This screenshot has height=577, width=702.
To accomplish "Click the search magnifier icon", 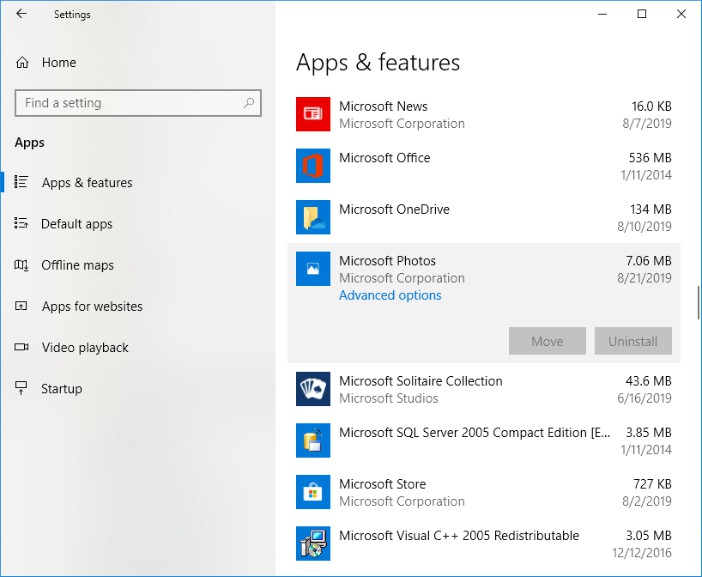I will [249, 103].
